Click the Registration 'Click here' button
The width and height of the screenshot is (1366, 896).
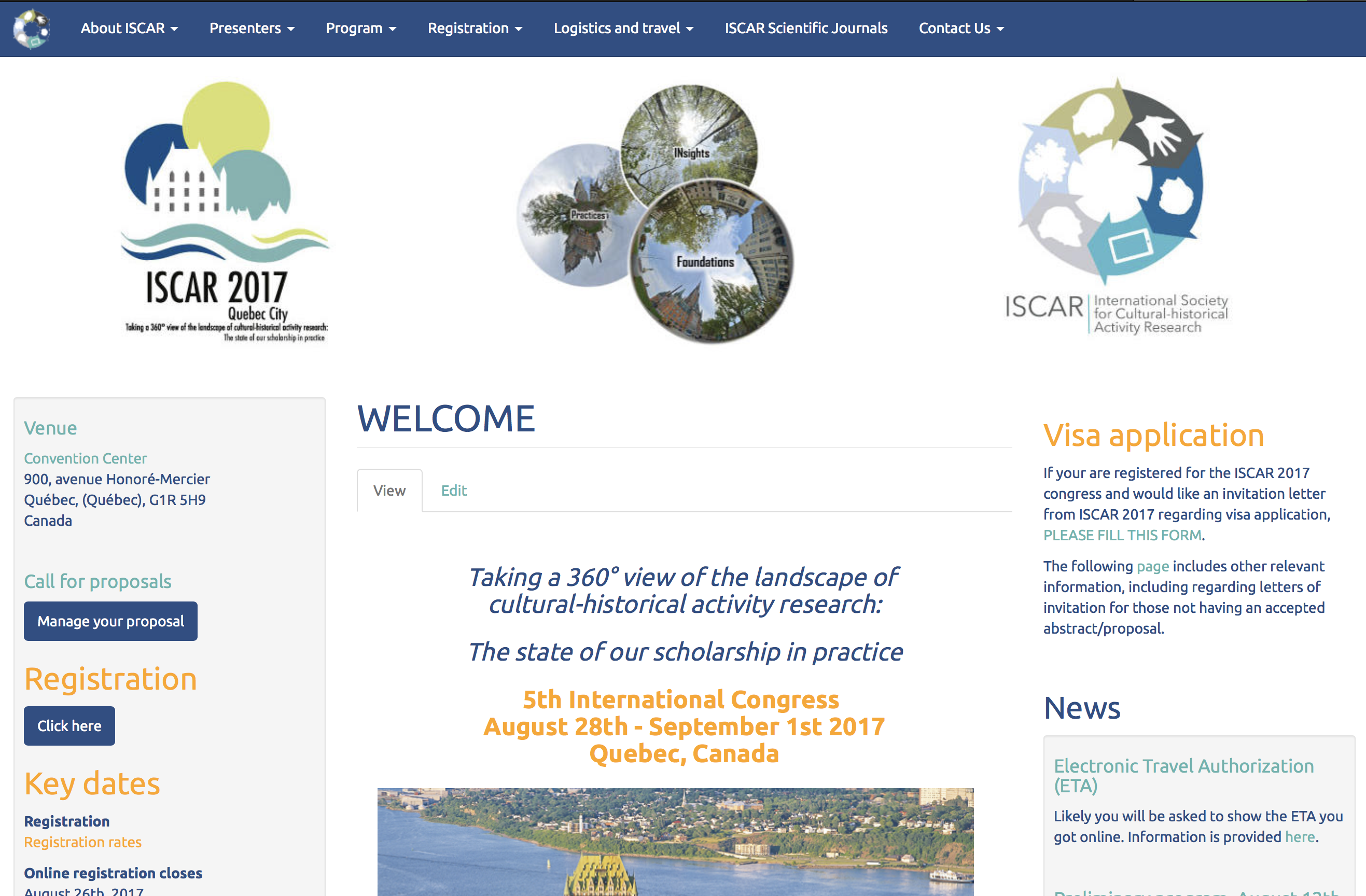(69, 725)
